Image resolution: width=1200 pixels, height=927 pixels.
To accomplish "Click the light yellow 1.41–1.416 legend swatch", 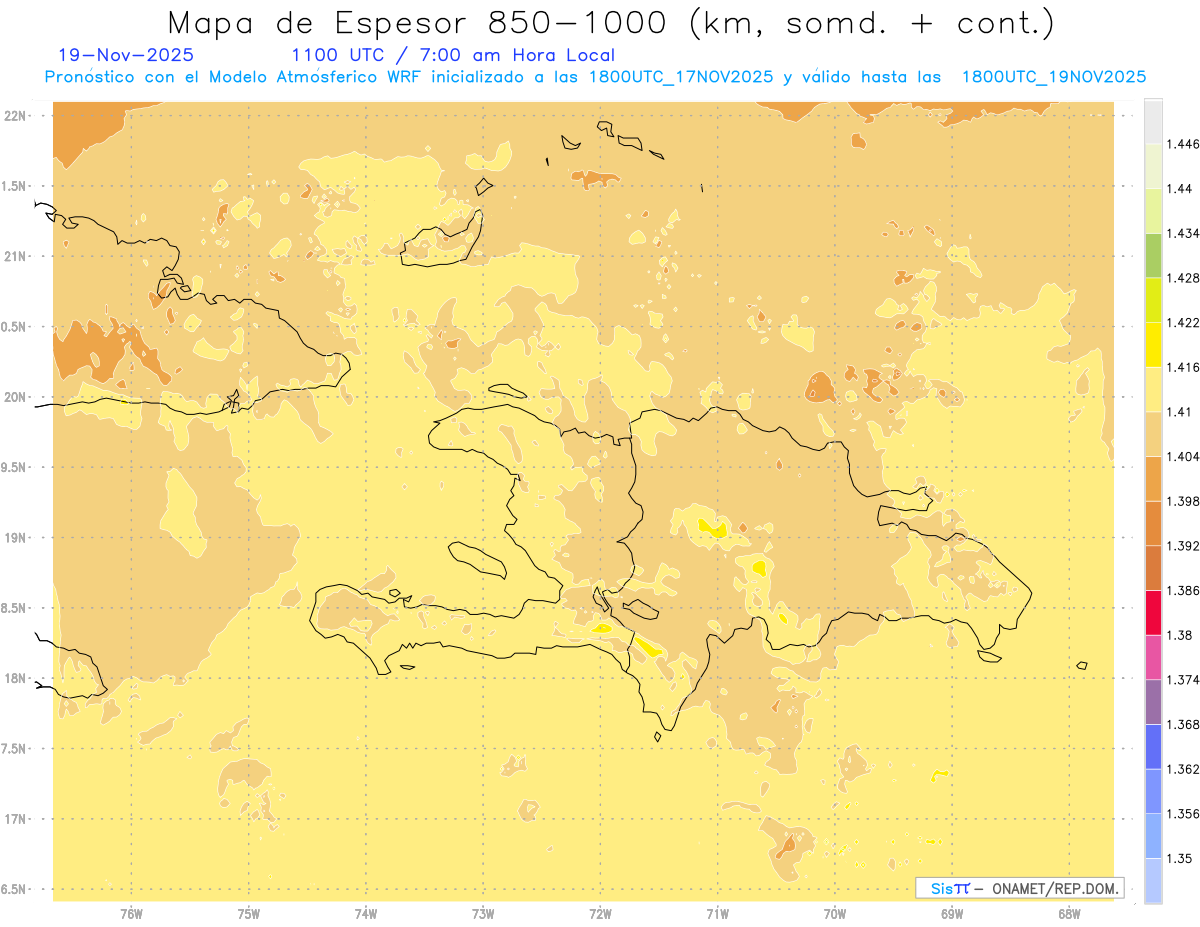I will (1153, 389).
